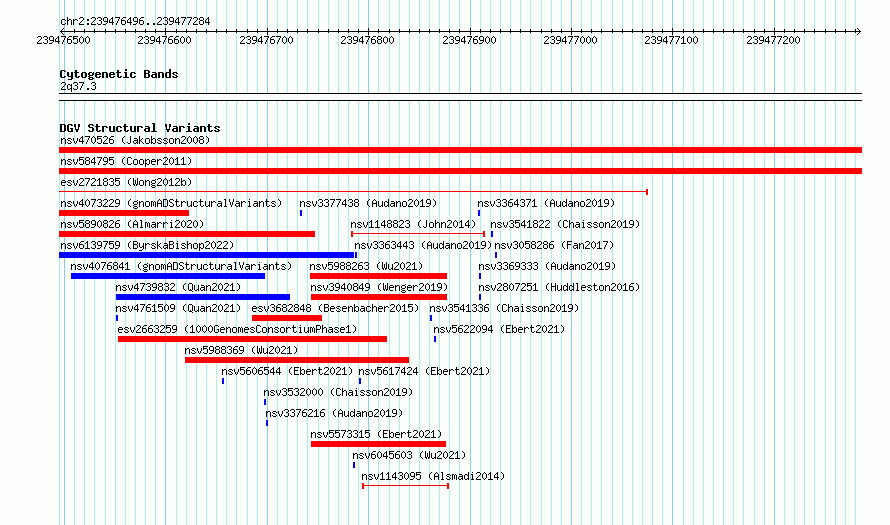Click the small blue marker under nsv3377438
890x525 pixels.
pos(301,213)
